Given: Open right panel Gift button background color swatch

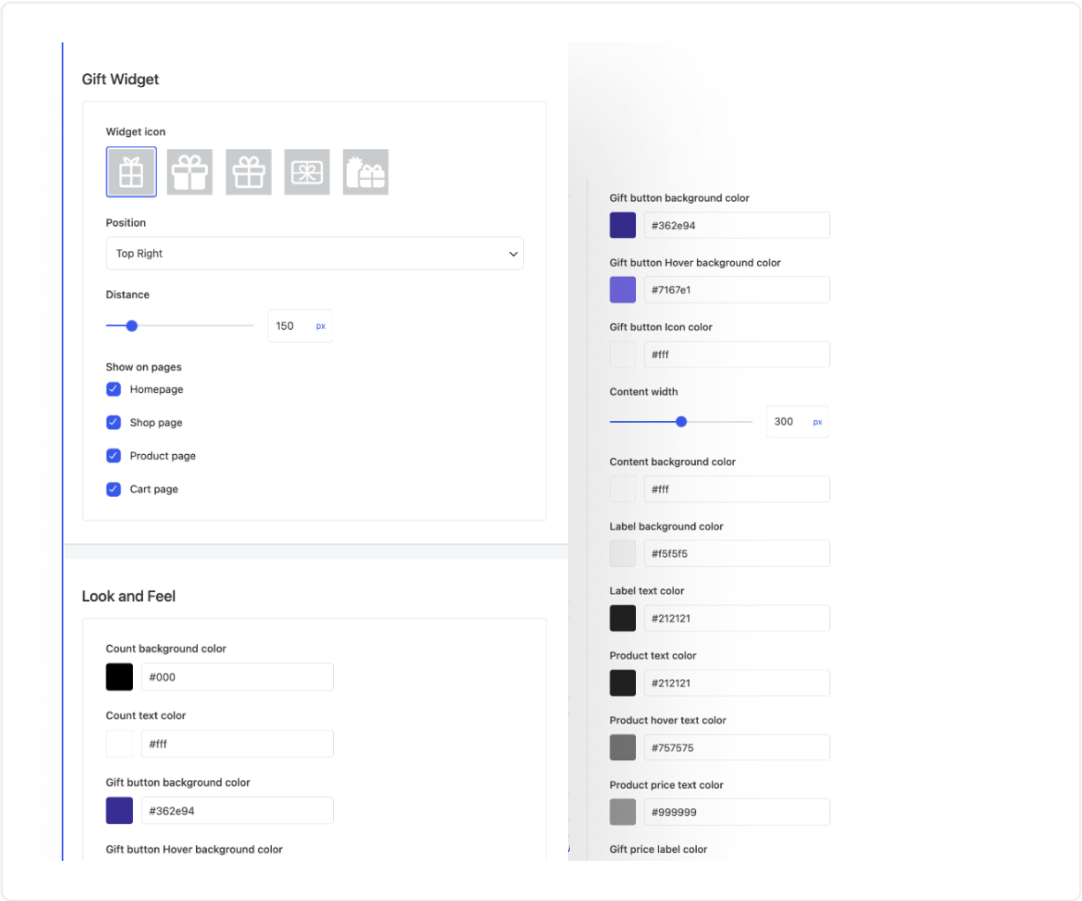Looking at the screenshot, I should (622, 225).
